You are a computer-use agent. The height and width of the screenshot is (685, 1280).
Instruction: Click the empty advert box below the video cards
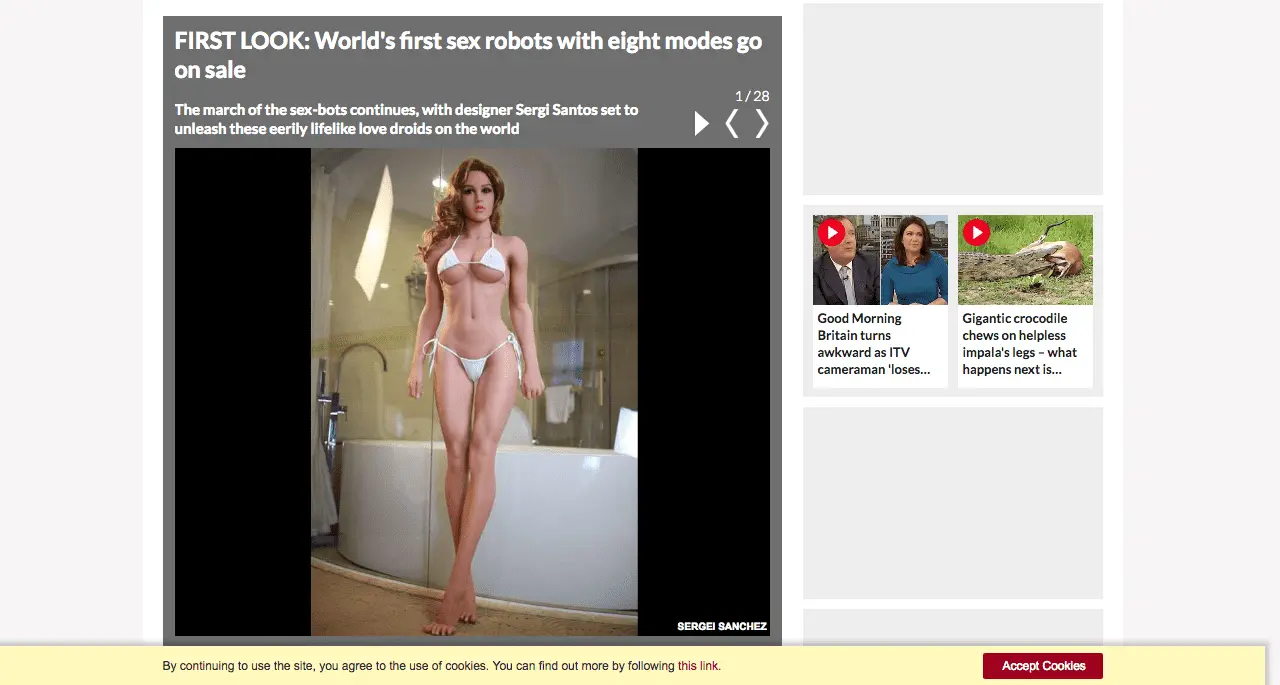(x=952, y=502)
